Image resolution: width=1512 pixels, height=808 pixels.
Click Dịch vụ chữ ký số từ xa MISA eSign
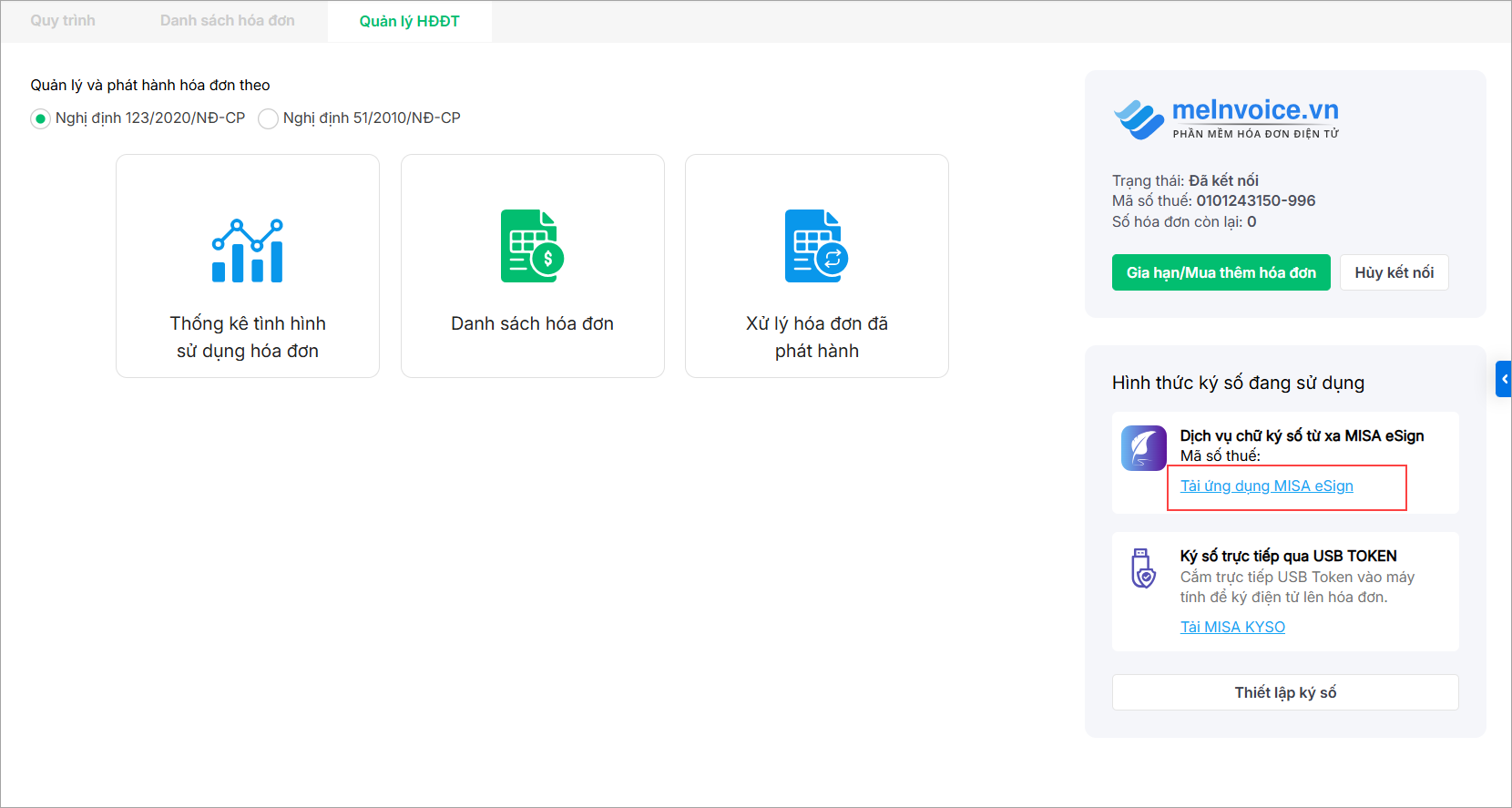point(1303,435)
